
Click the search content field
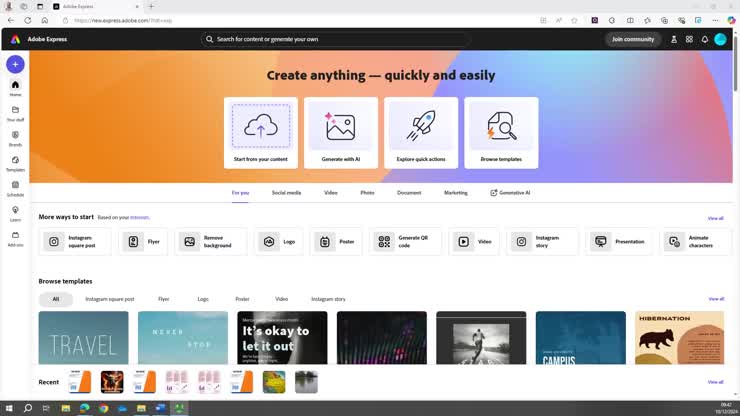click(335, 39)
